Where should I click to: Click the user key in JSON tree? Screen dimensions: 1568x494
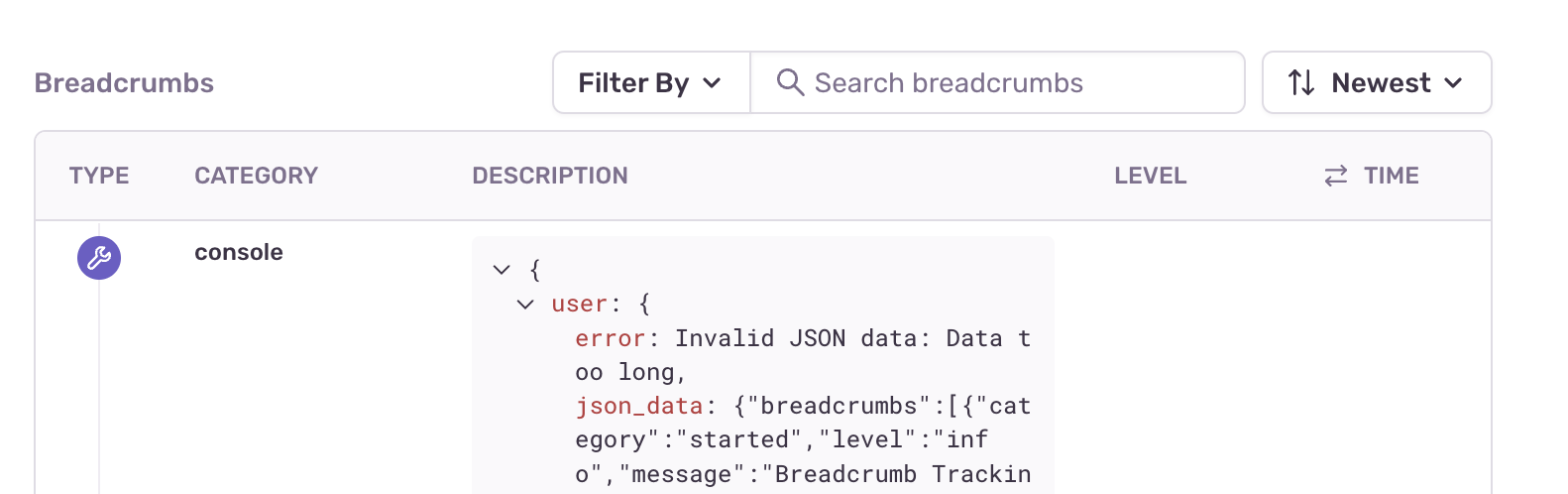point(579,305)
